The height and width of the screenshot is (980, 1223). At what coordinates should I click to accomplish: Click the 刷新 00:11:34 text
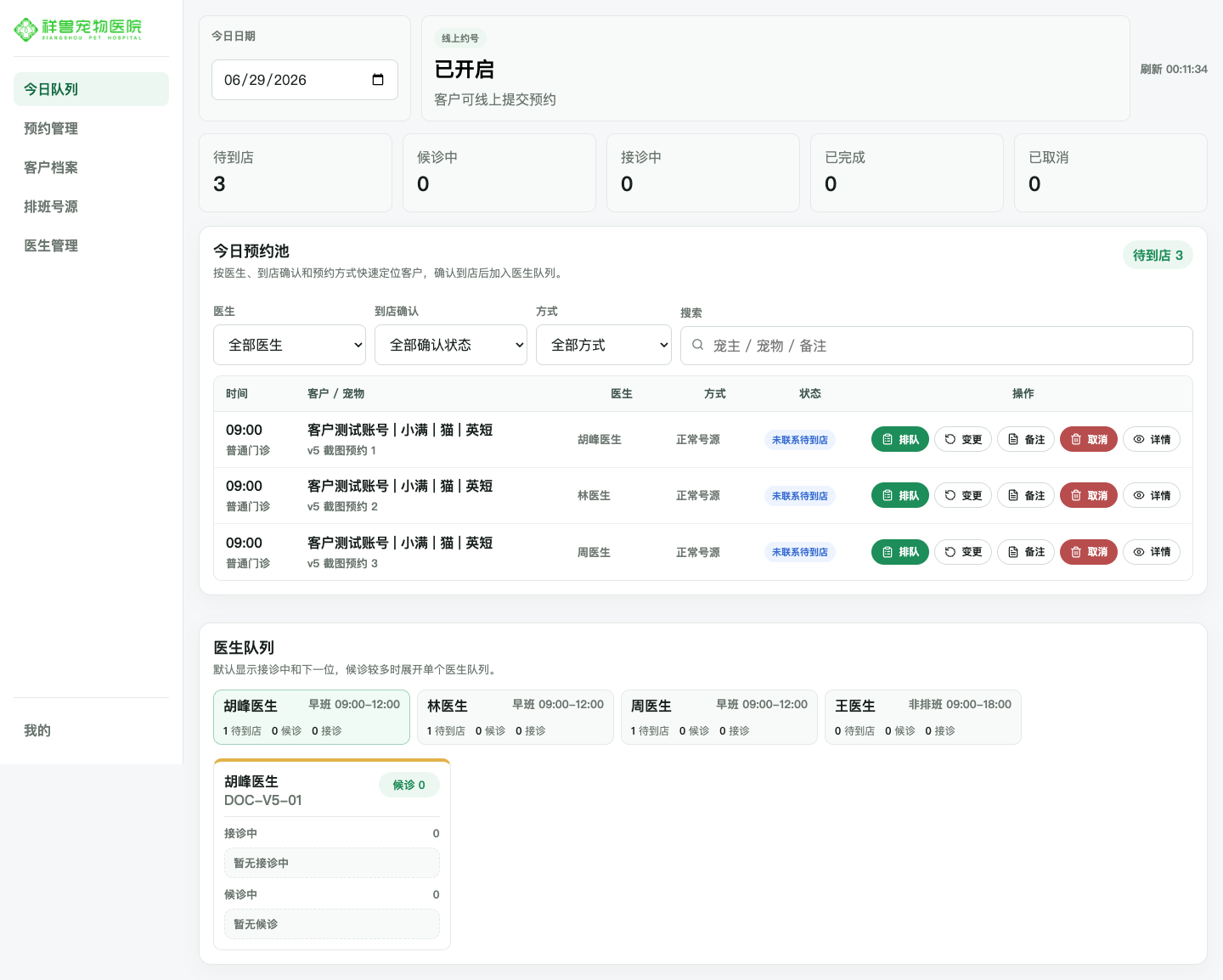tap(1174, 69)
